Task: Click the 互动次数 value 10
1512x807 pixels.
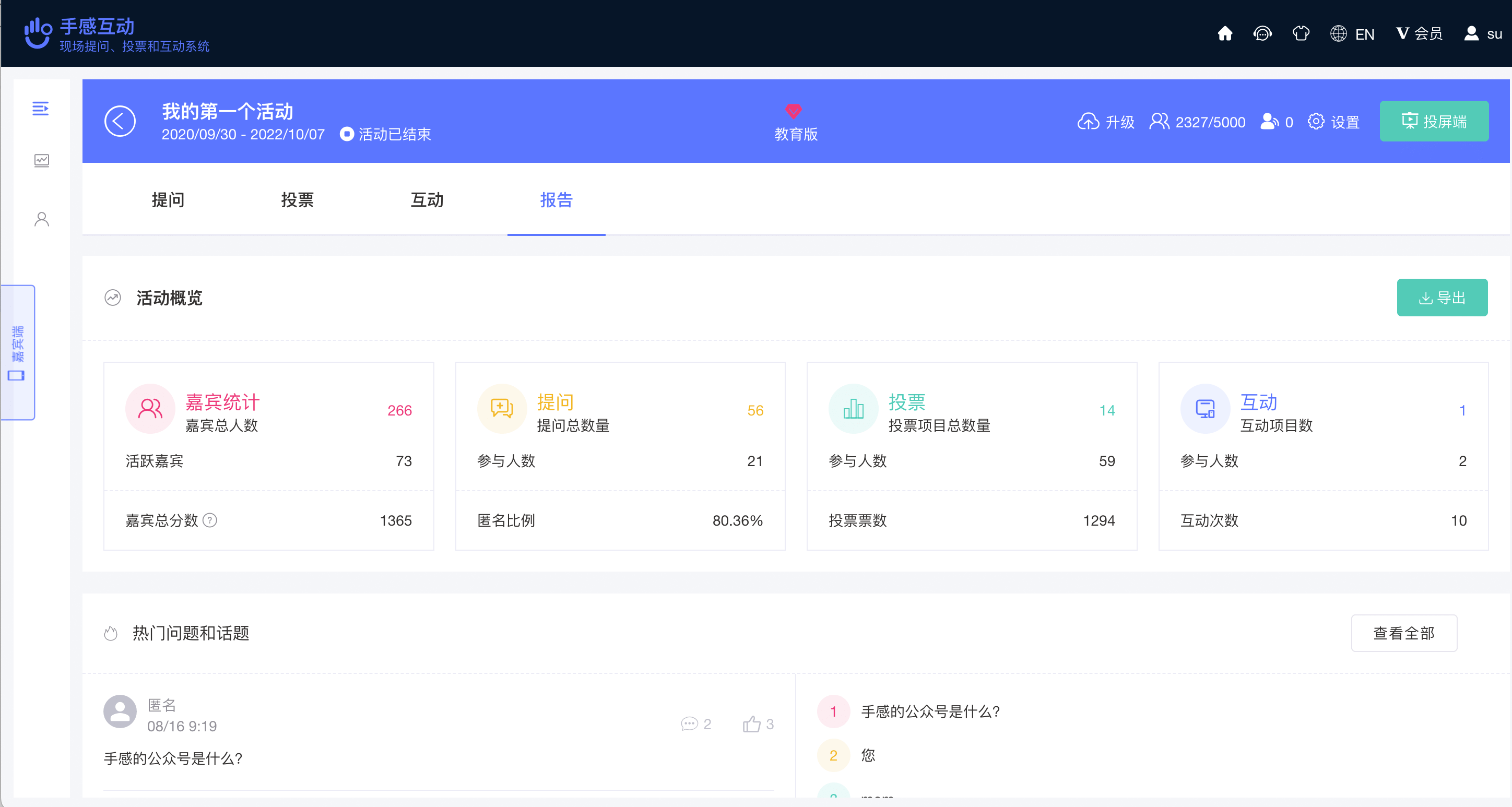Action: click(x=1459, y=520)
